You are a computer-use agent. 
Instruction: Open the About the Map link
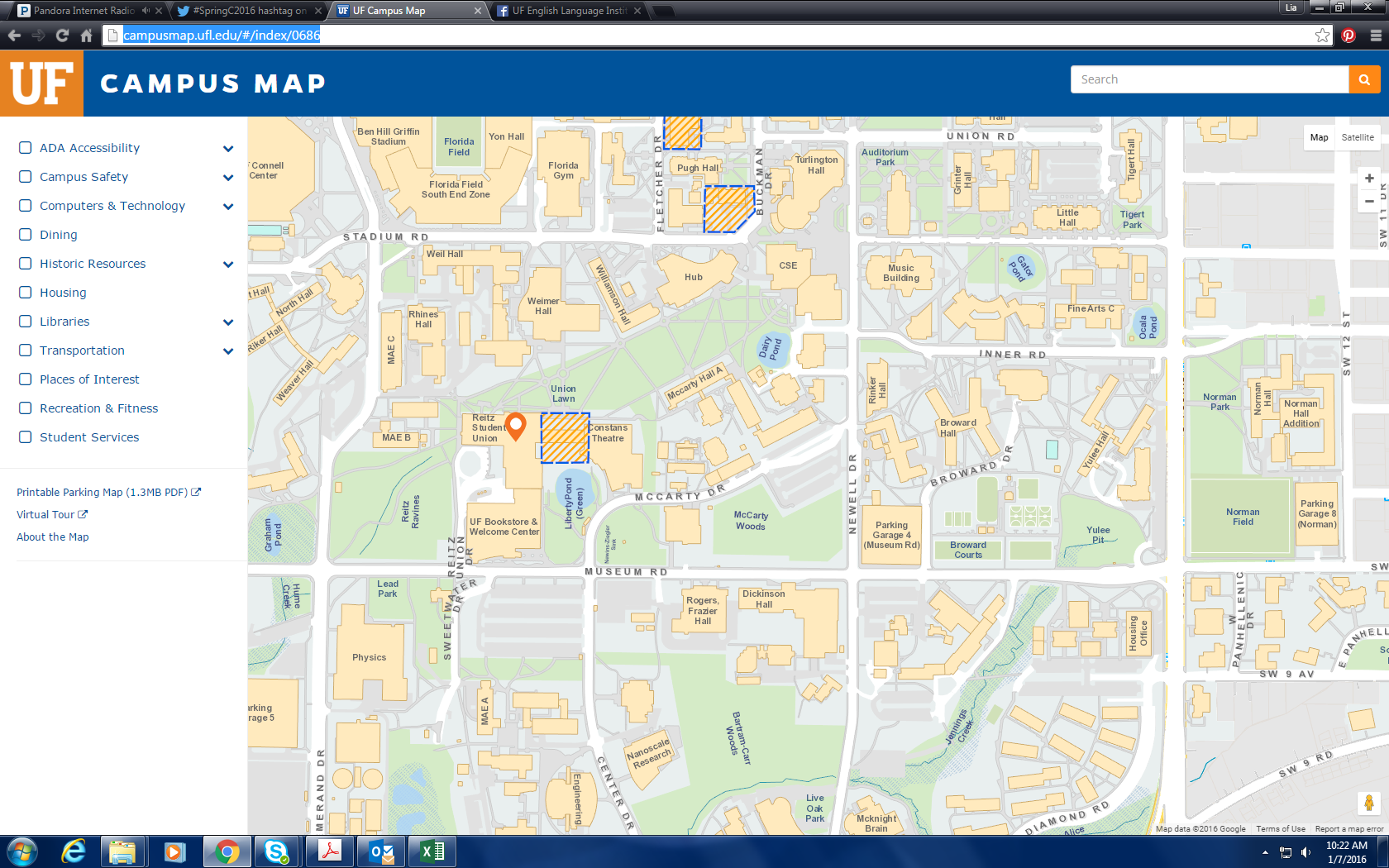click(53, 537)
